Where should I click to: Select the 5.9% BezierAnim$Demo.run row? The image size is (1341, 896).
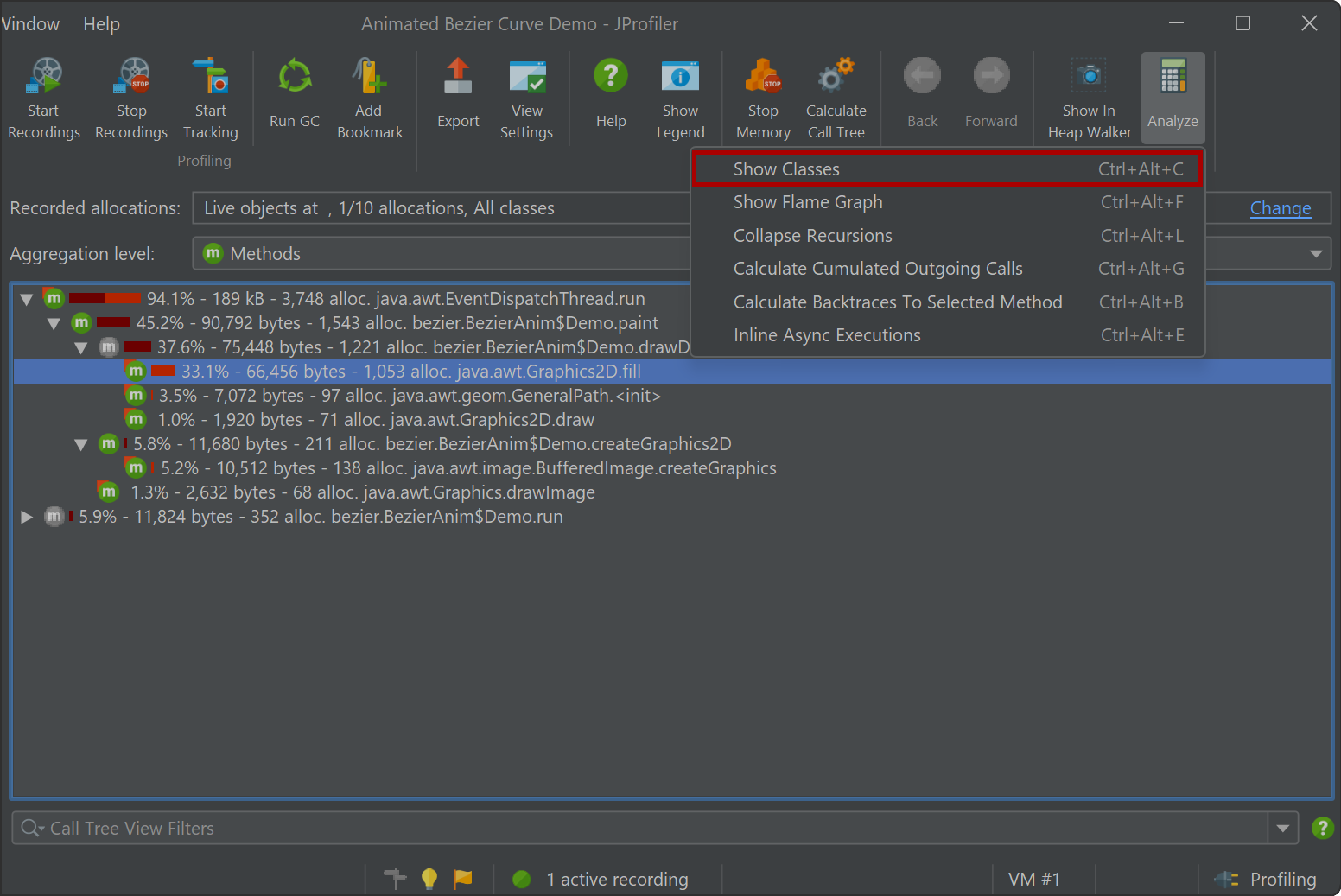(671, 517)
